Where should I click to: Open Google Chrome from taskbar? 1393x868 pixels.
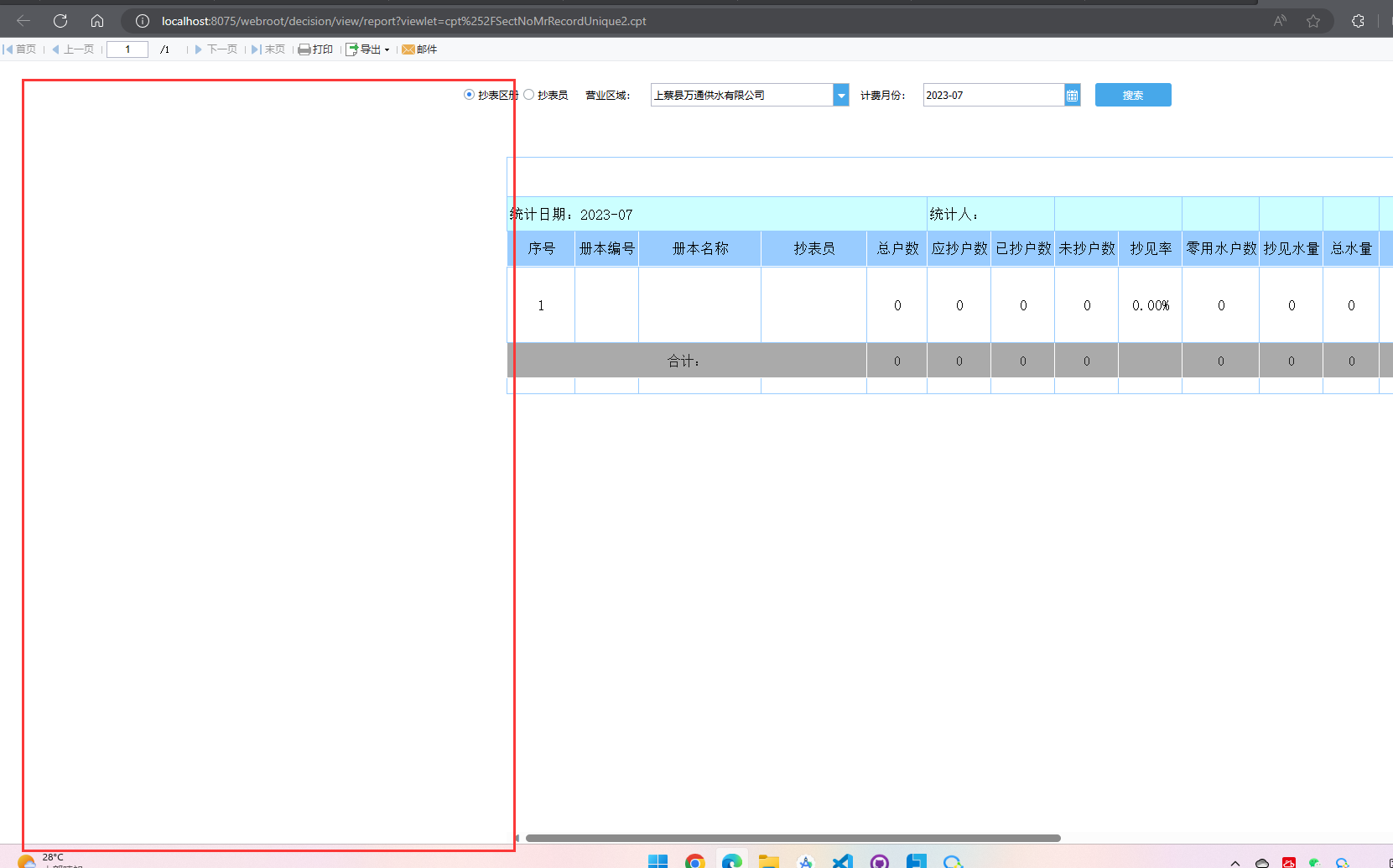tap(694, 861)
